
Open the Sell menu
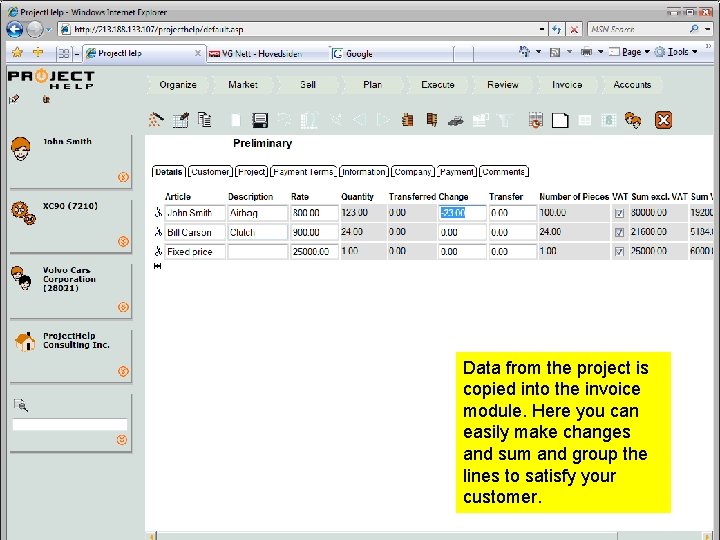pos(308,84)
